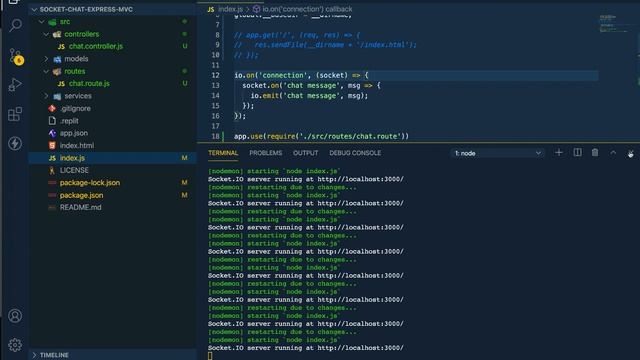
Task: Open the Extensions view
Action: click(15, 114)
